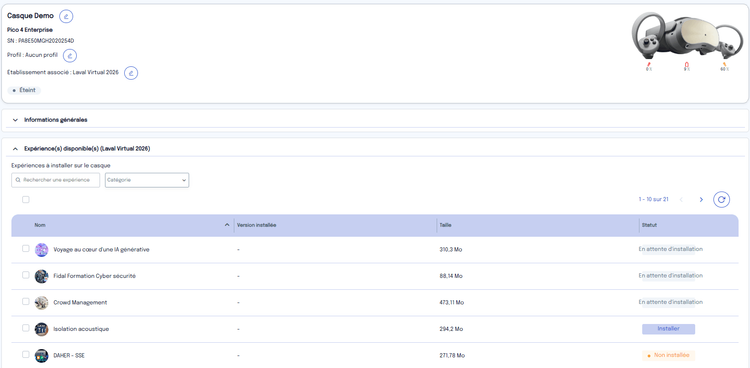Click the DAHER - SSE name
This screenshot has width=750, height=368.
pyautogui.click(x=69, y=356)
